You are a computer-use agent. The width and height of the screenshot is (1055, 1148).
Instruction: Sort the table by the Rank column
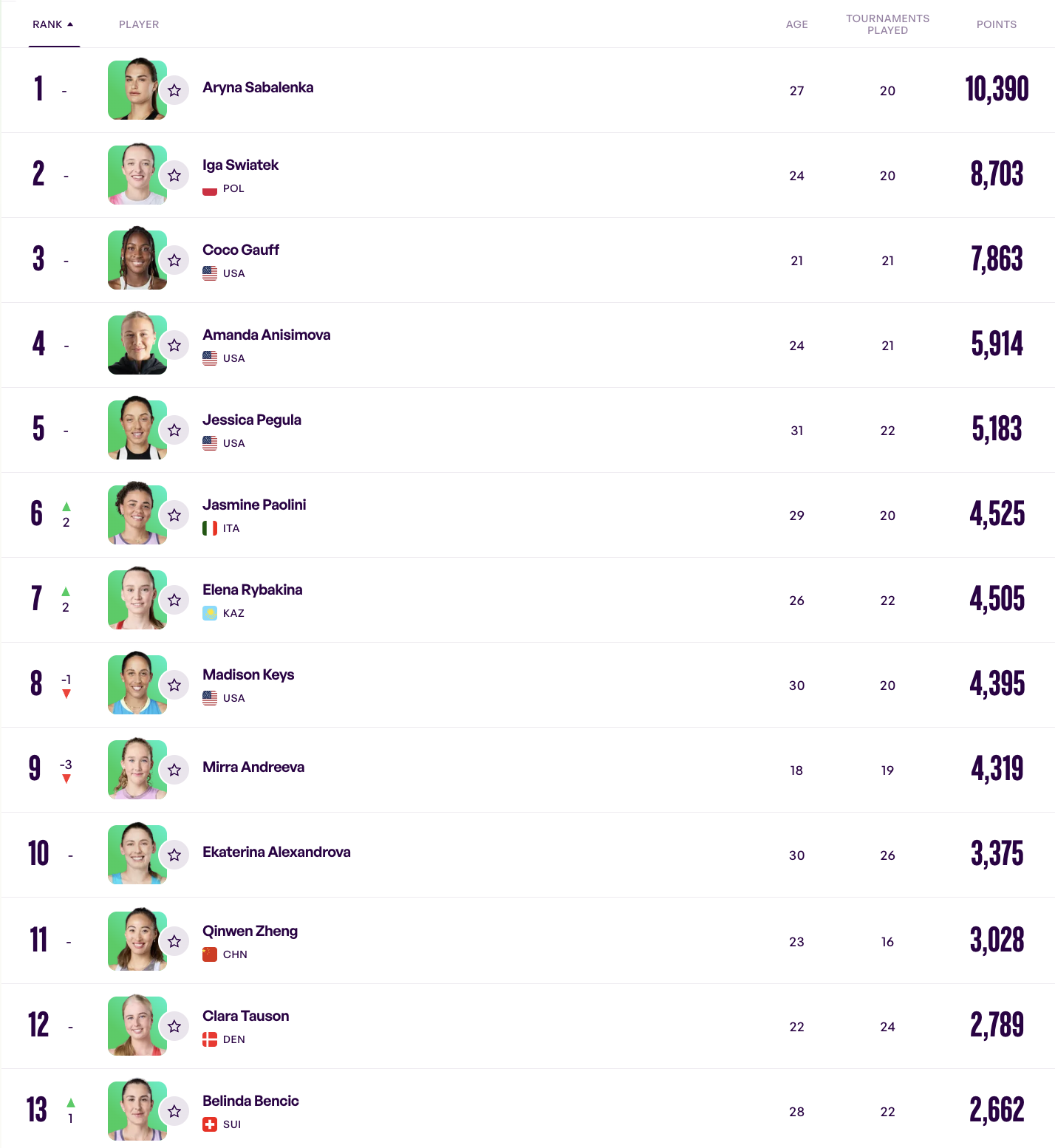pos(52,24)
